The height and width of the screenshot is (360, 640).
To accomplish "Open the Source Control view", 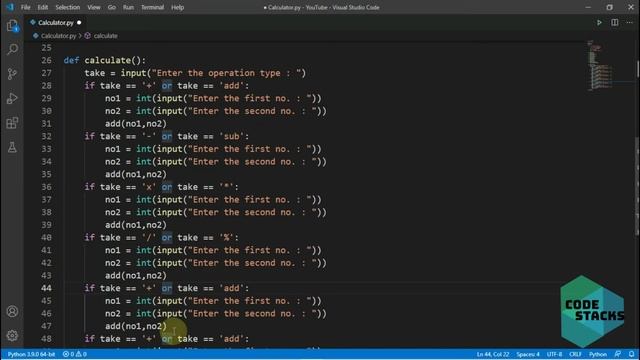I will [12, 74].
